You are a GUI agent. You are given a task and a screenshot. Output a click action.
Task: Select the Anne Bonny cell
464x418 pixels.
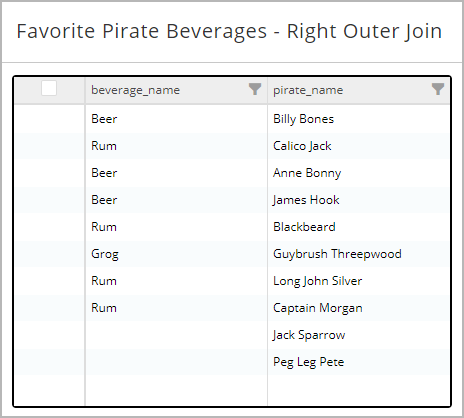click(x=359, y=173)
